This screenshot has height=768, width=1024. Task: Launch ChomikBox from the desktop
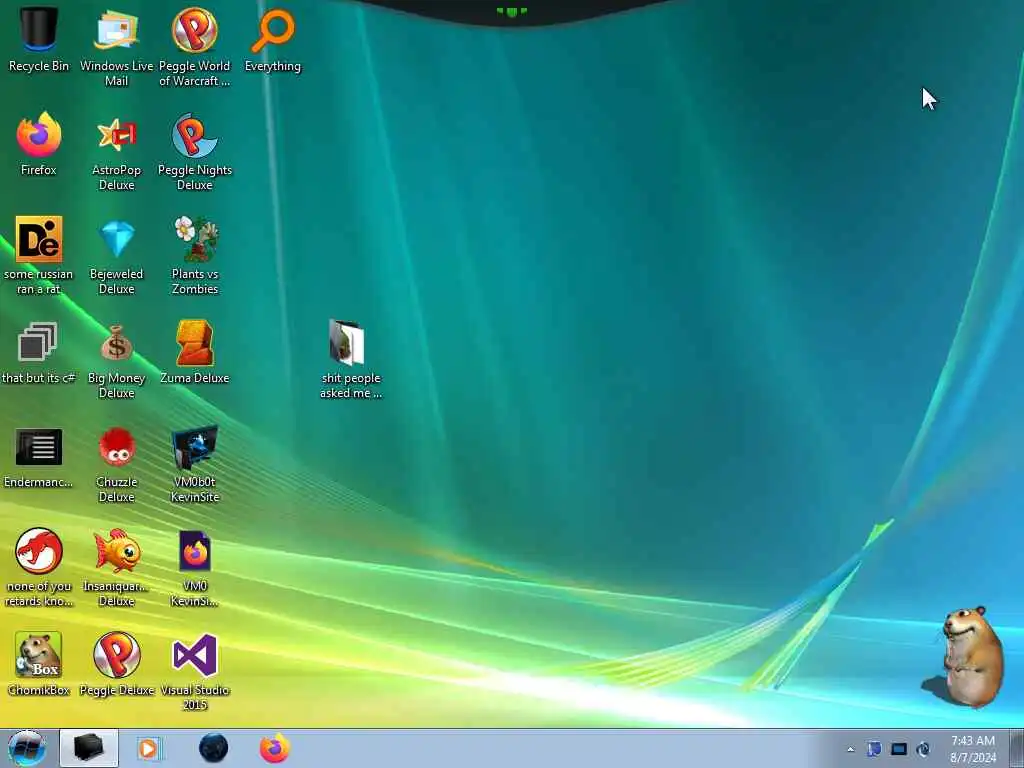[x=39, y=664]
